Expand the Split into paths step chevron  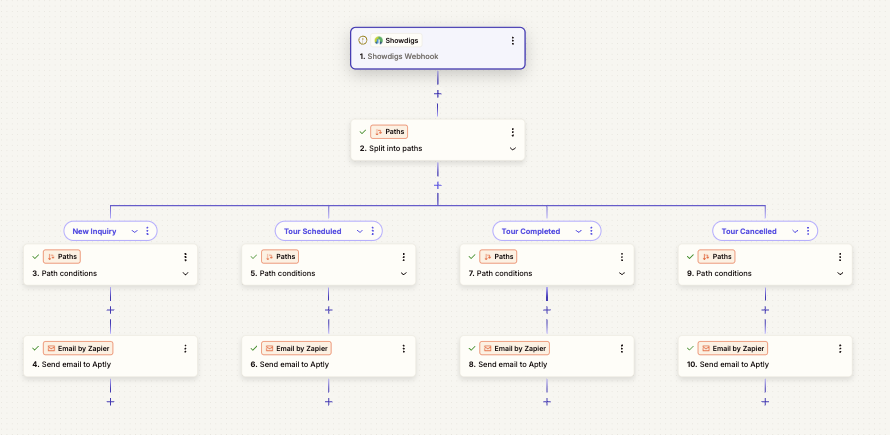coord(513,149)
